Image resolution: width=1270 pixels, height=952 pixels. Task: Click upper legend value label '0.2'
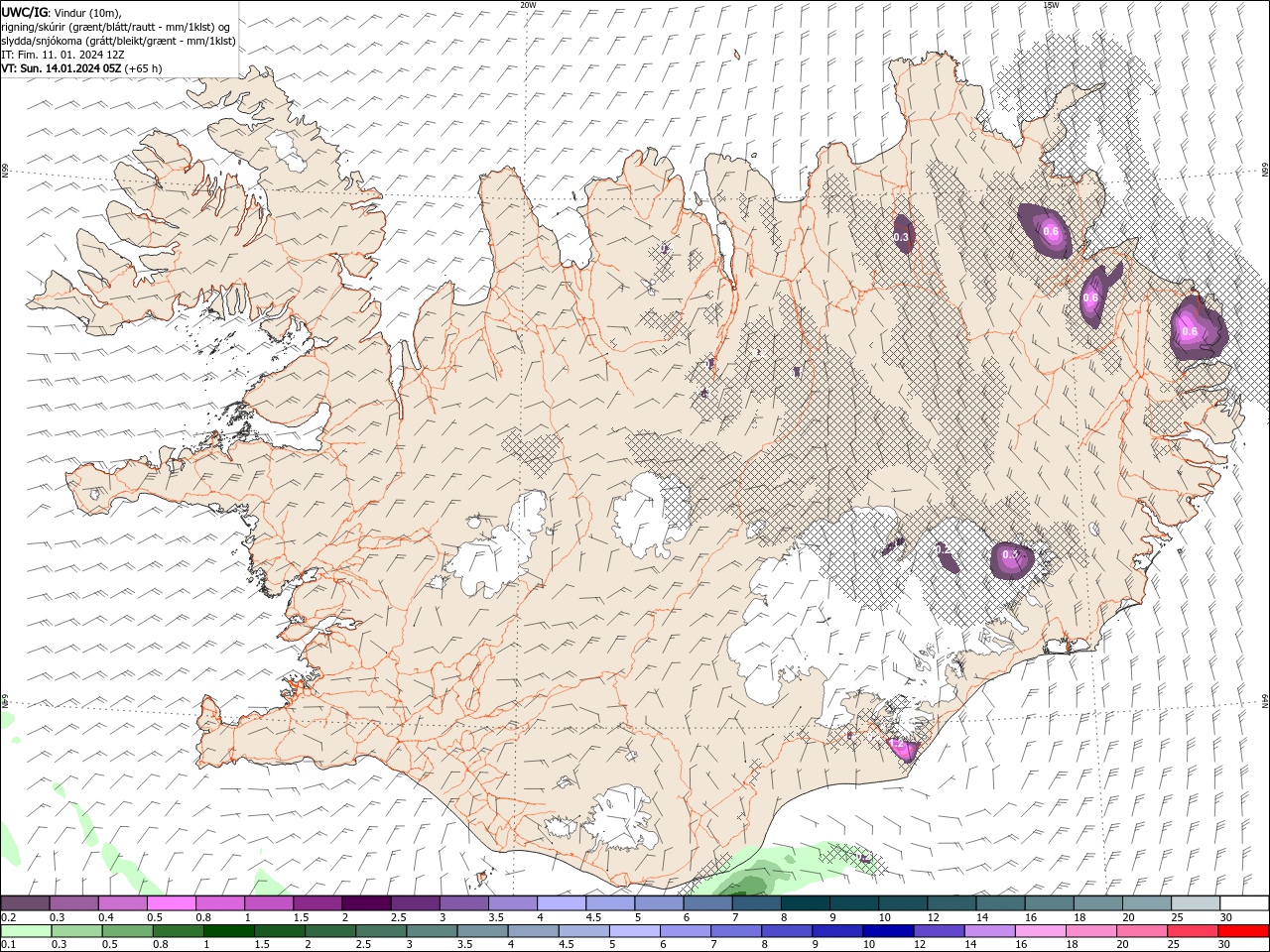[7, 917]
